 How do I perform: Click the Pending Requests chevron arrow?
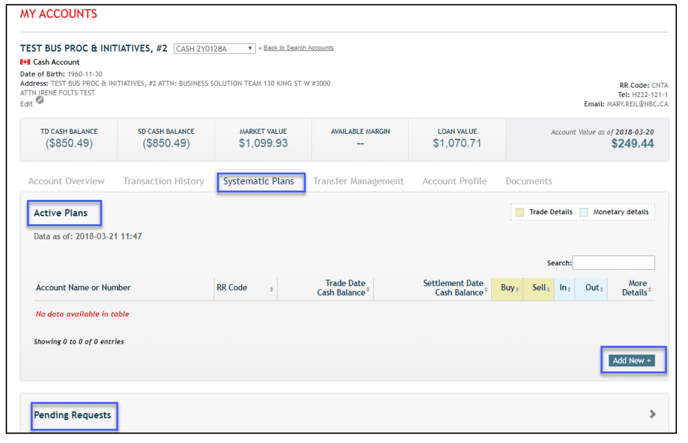[x=652, y=414]
